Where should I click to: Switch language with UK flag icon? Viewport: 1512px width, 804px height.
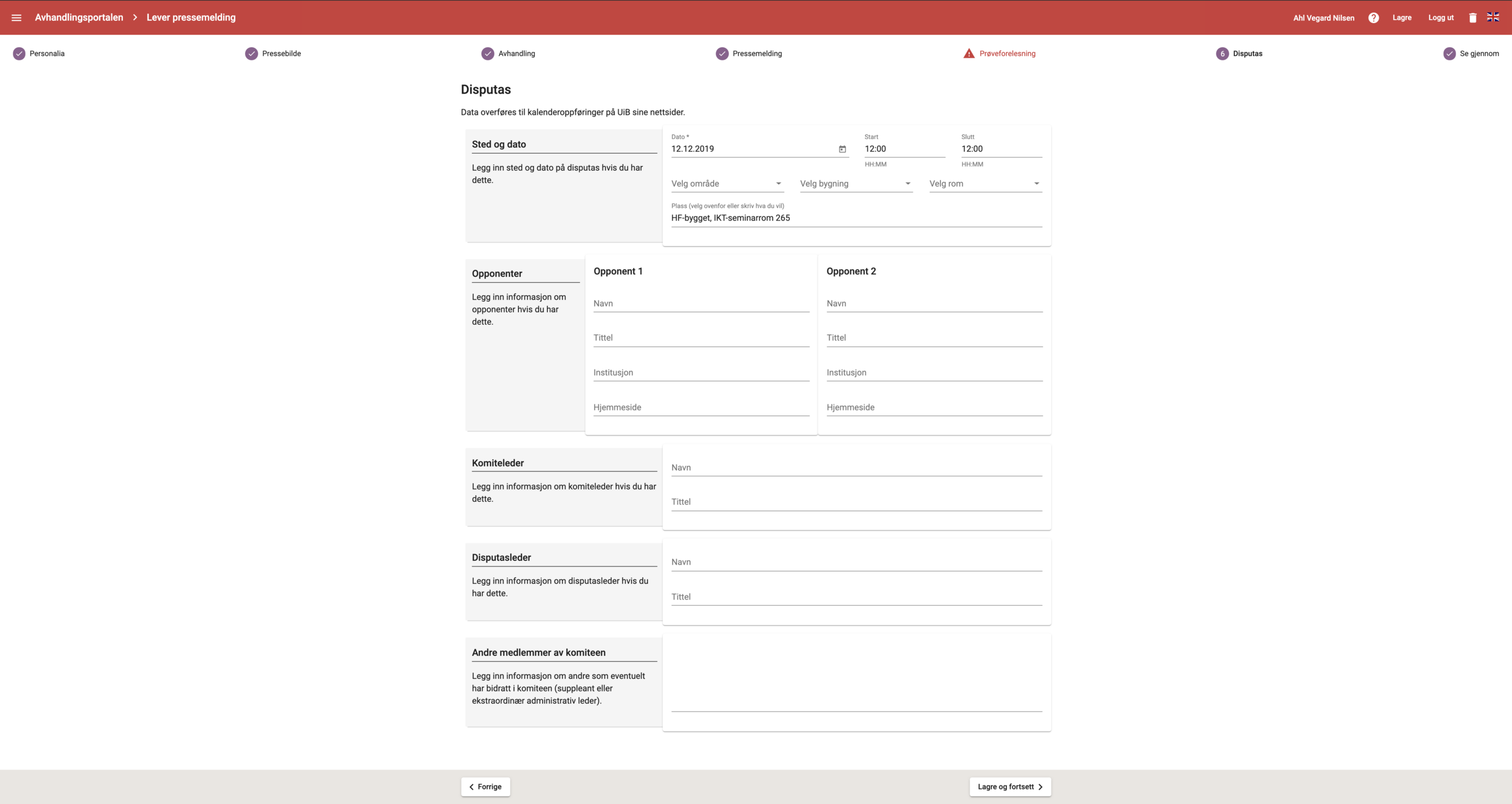tap(1493, 17)
